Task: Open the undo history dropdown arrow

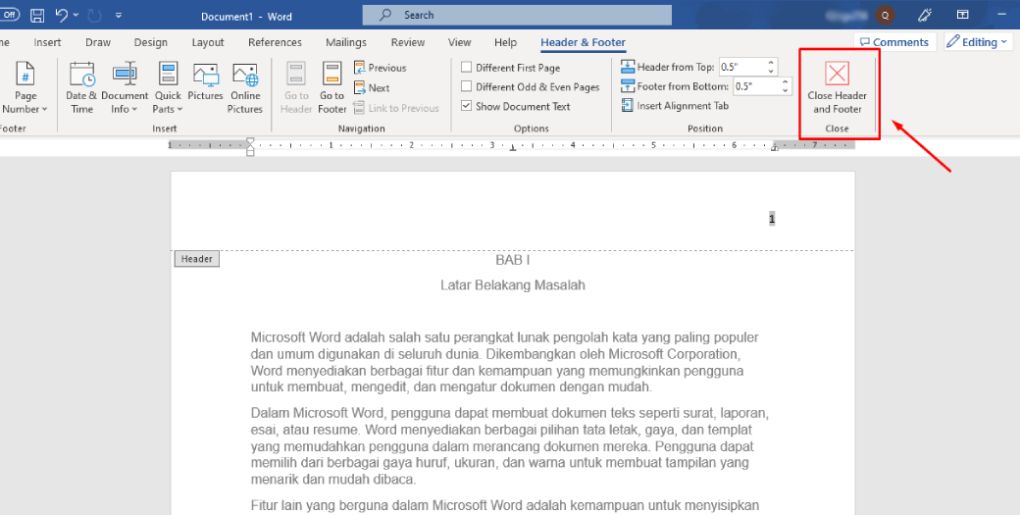Action: (x=76, y=15)
